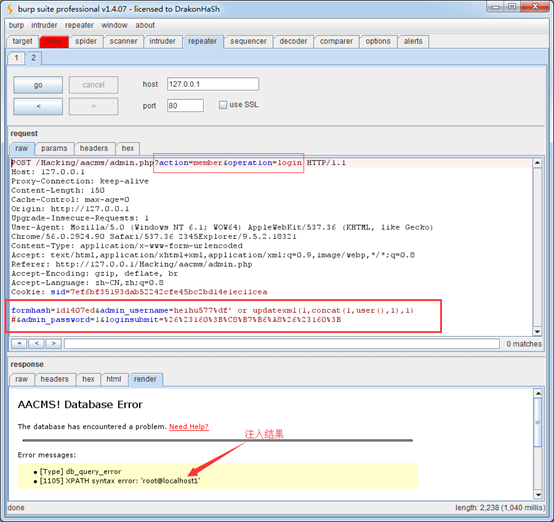Switch to the scanner tab
Viewport: 554px width, 522px height.
tap(123, 41)
